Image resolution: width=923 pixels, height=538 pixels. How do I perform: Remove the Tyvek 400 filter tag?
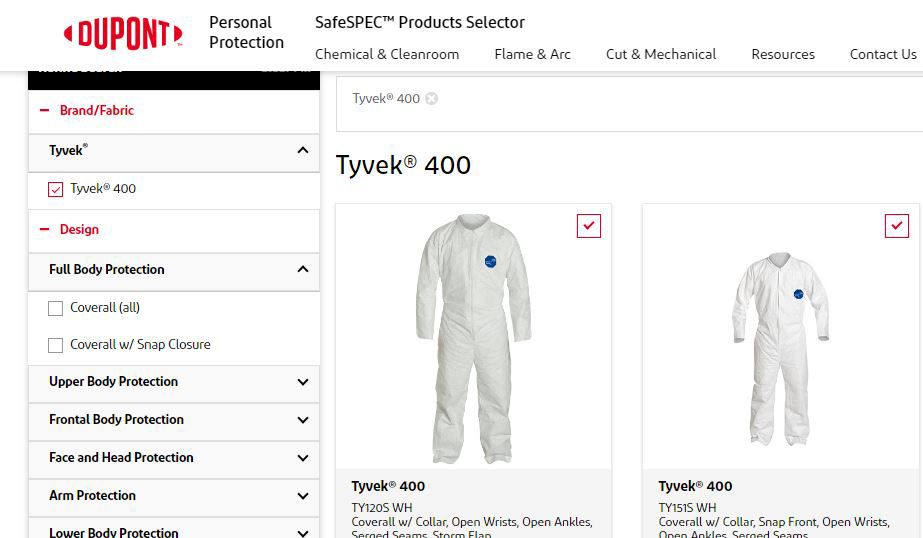point(431,98)
